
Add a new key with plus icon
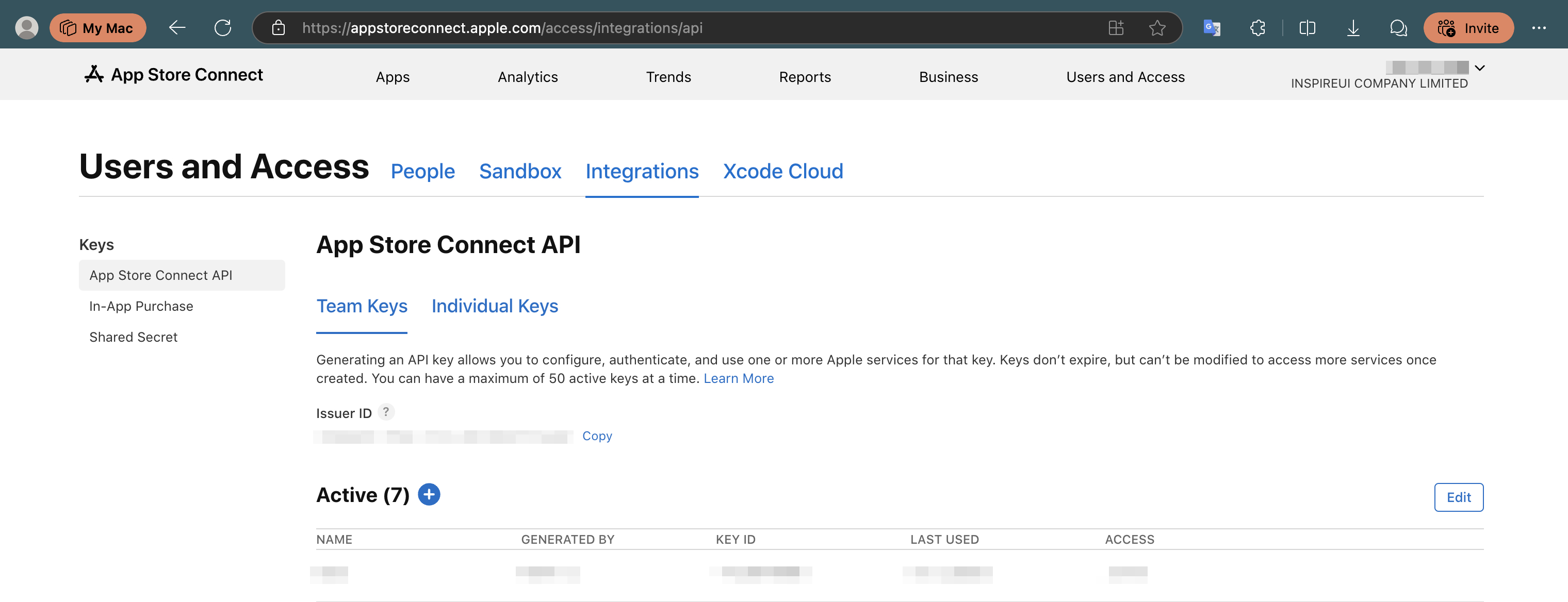coord(429,495)
